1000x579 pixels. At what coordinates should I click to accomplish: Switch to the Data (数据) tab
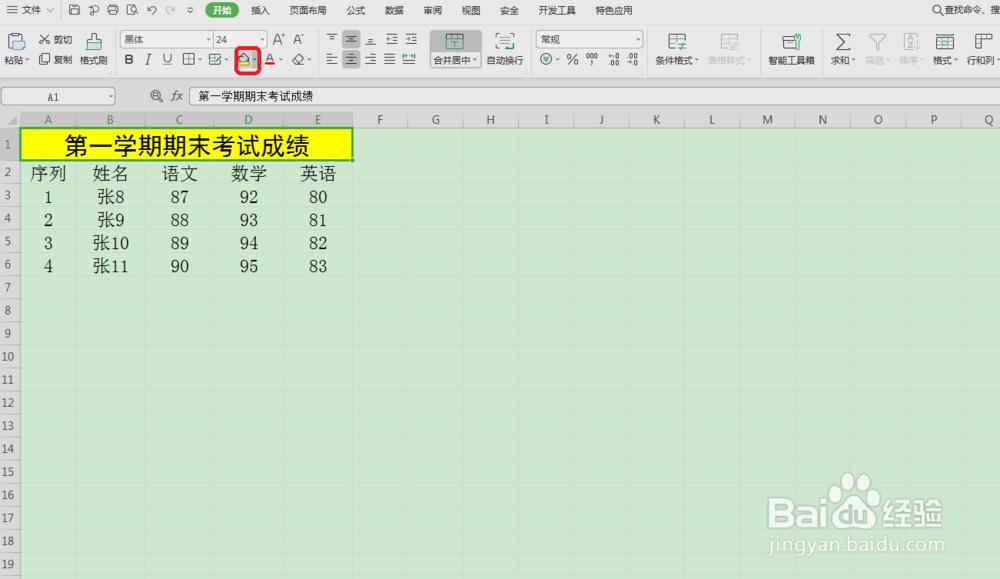click(394, 10)
